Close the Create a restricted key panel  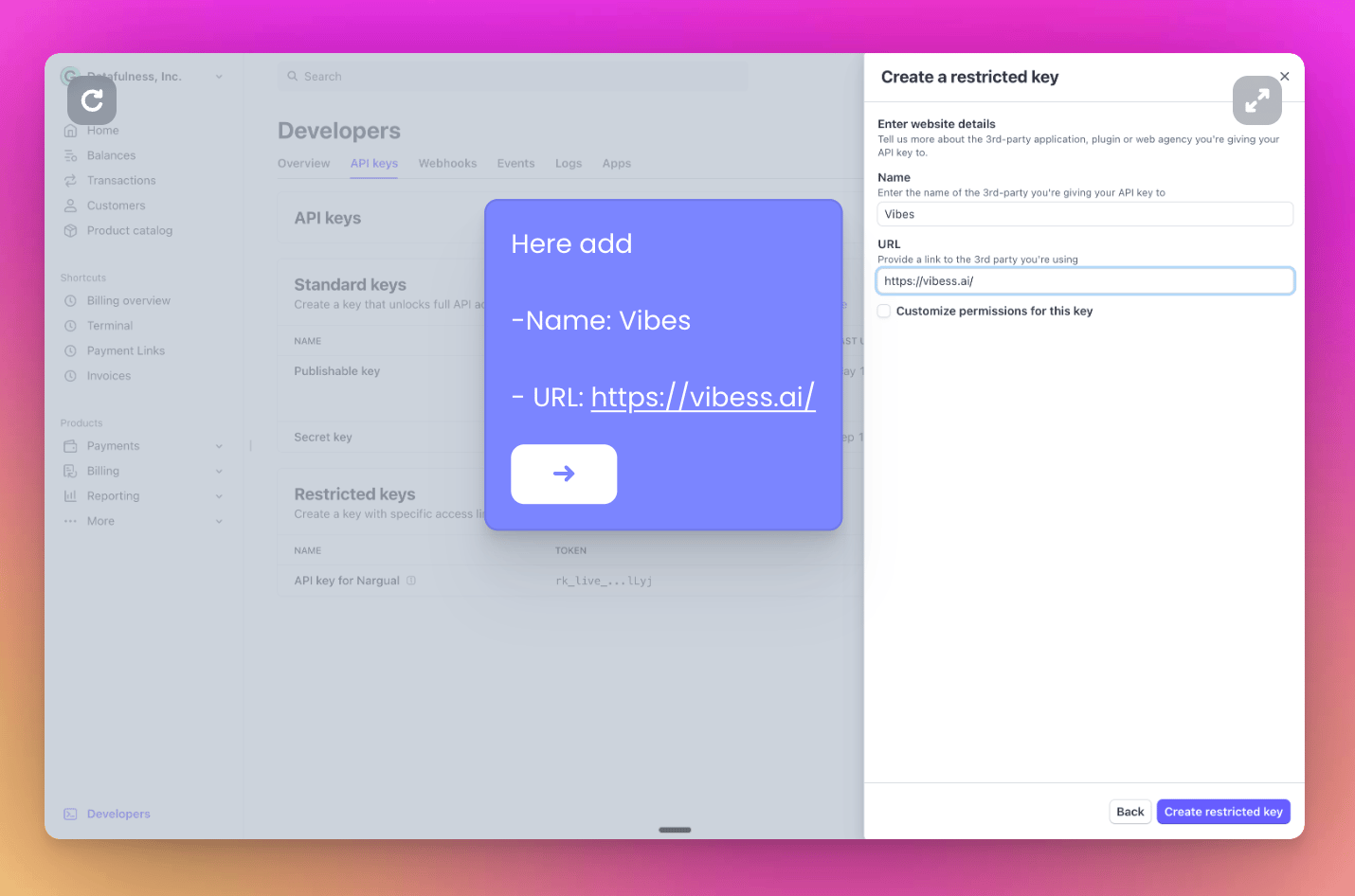click(1285, 77)
